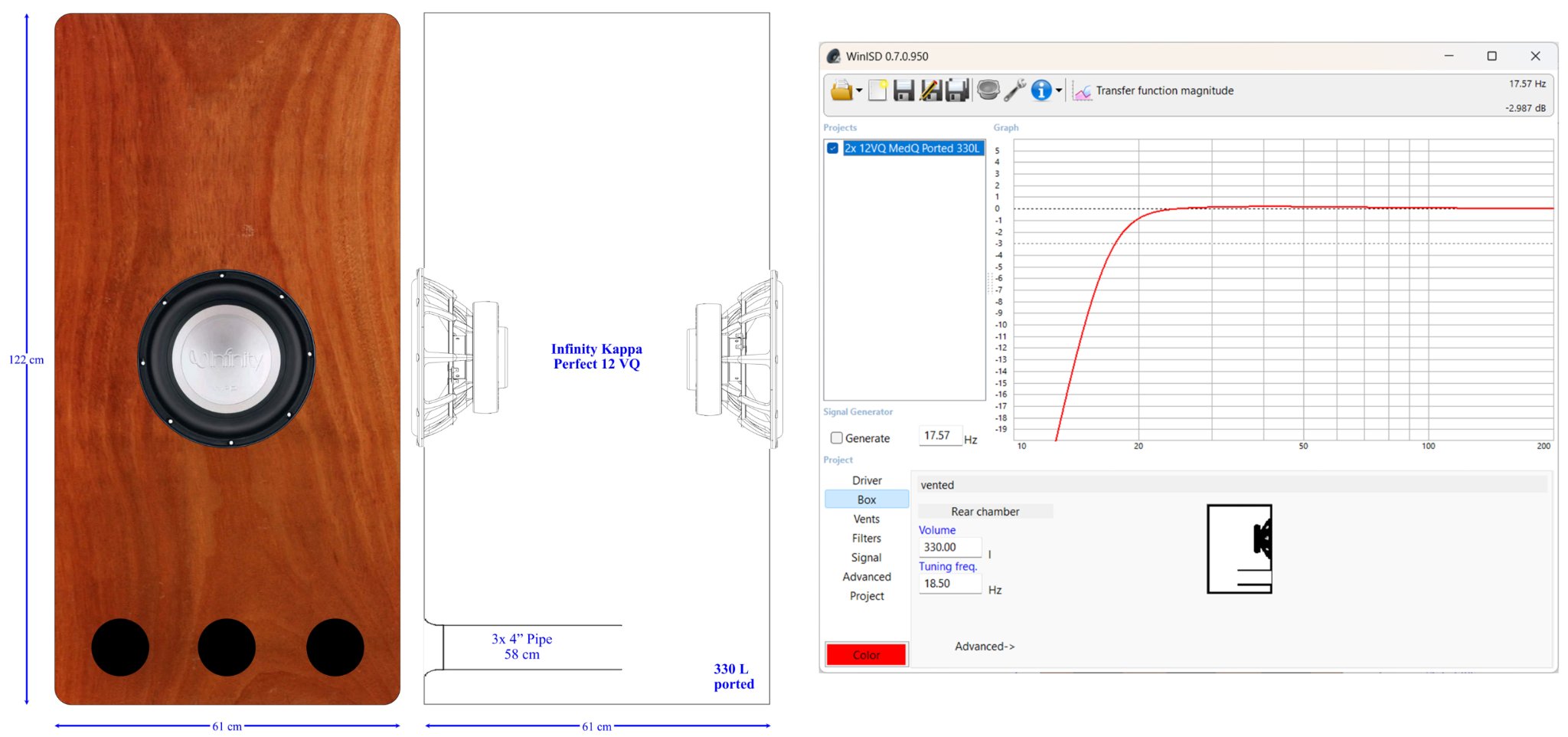
Task: Open options via the wrench icon
Action: 1015,90
